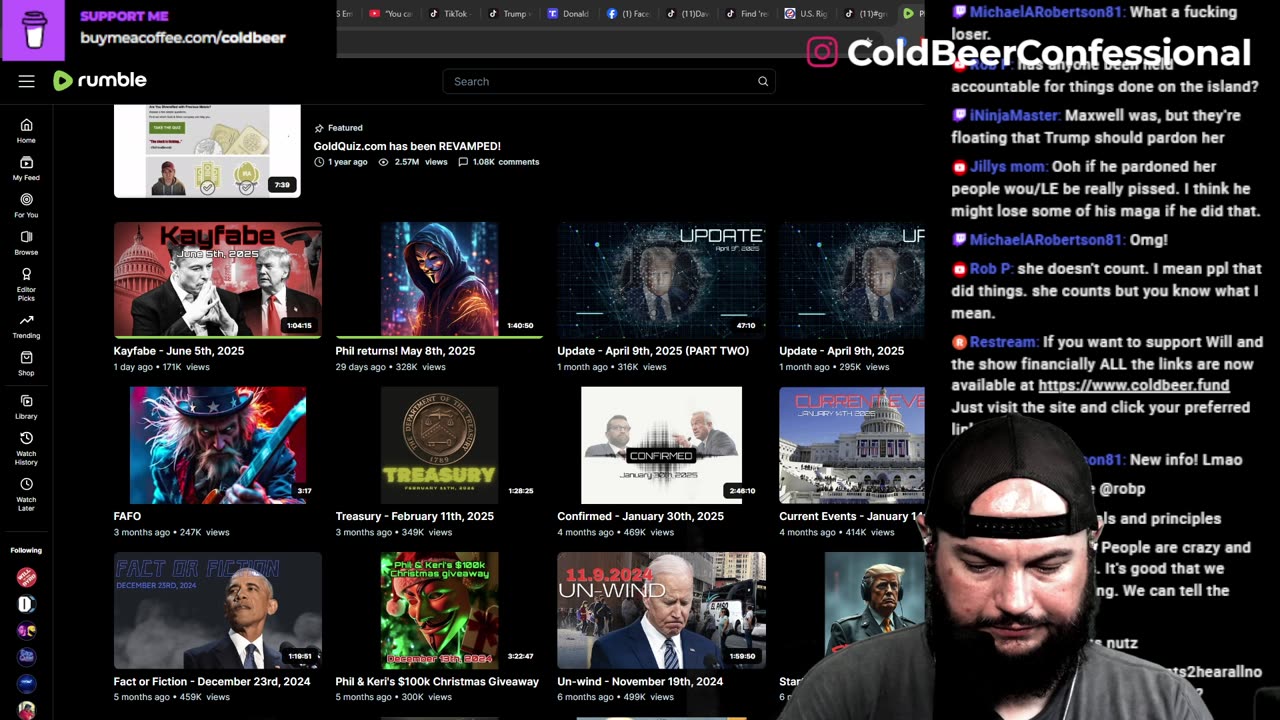This screenshot has height=720, width=1280.
Task: Open My Feed in the sidebar
Action: tap(26, 168)
